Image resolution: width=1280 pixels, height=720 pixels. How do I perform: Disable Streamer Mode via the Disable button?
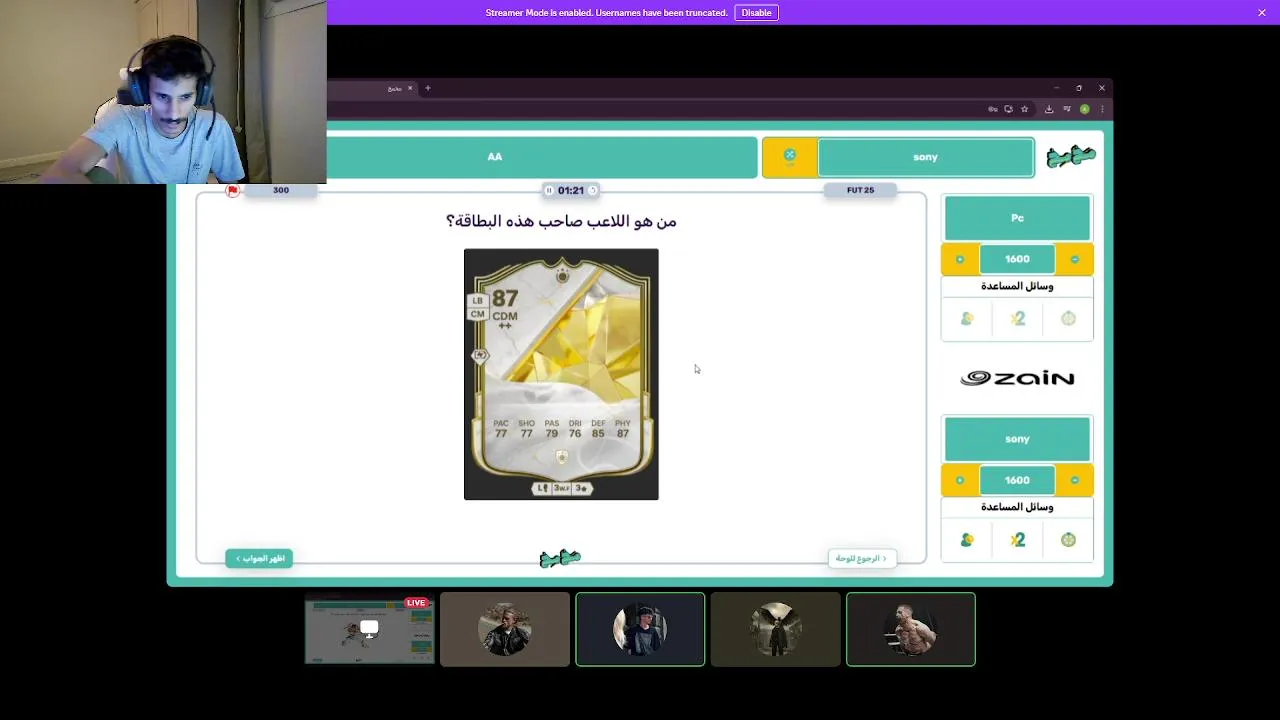756,12
